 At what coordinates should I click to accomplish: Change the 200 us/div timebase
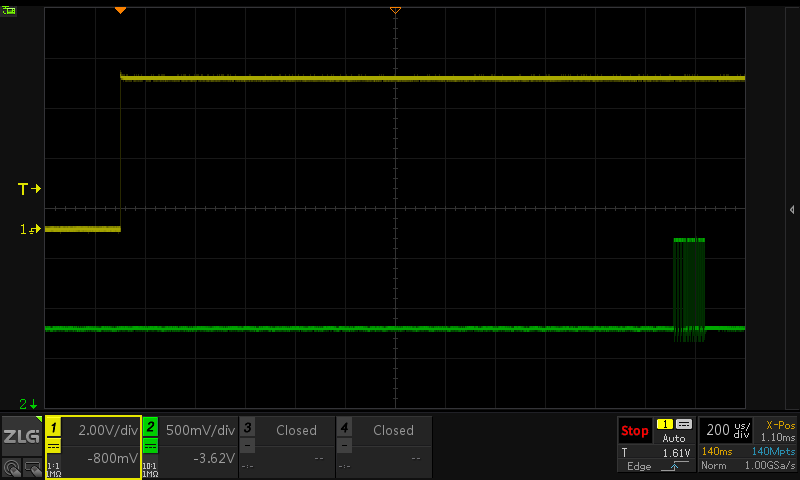pos(728,430)
